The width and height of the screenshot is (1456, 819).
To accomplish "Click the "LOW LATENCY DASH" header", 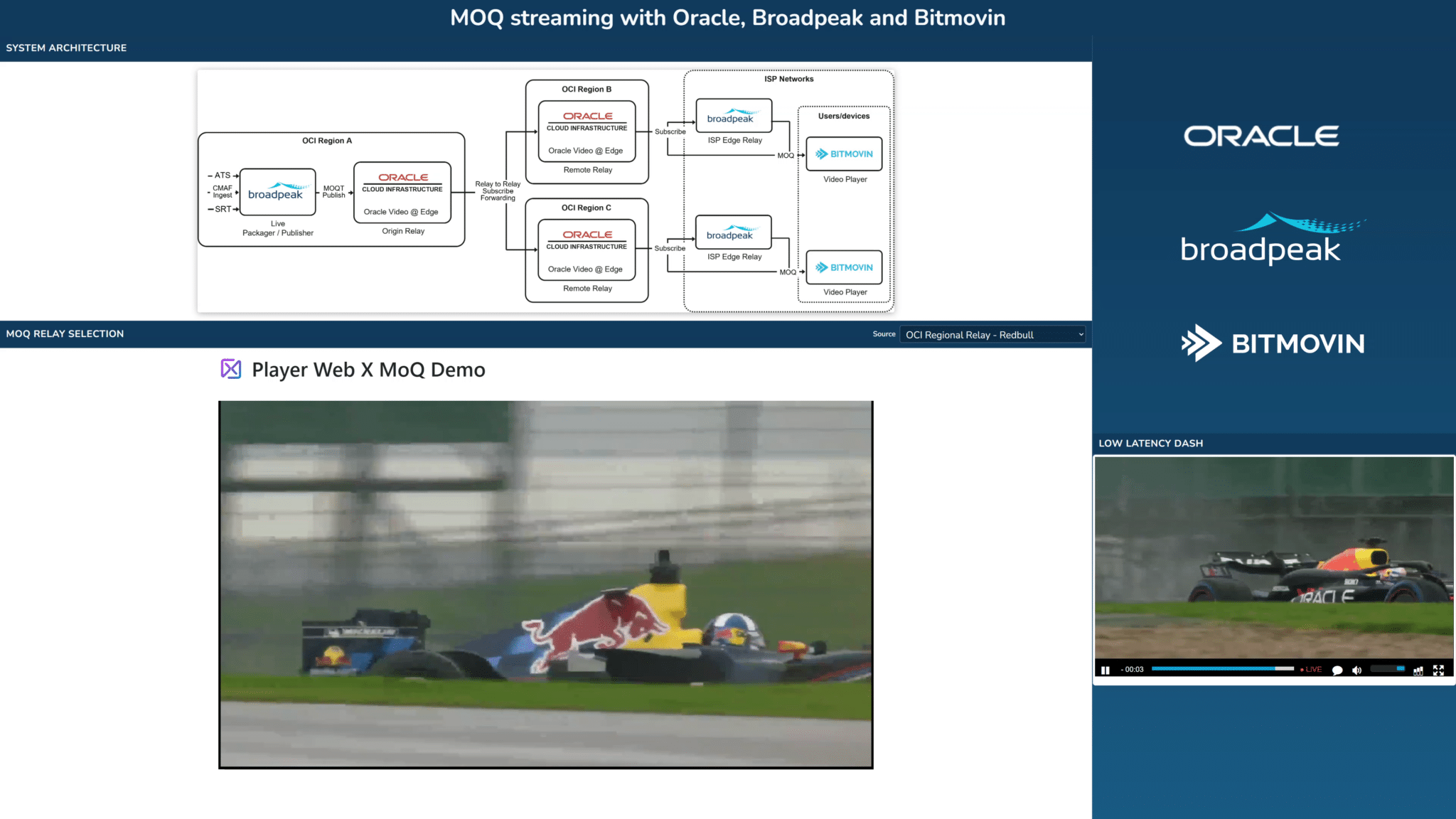I will tap(1151, 443).
